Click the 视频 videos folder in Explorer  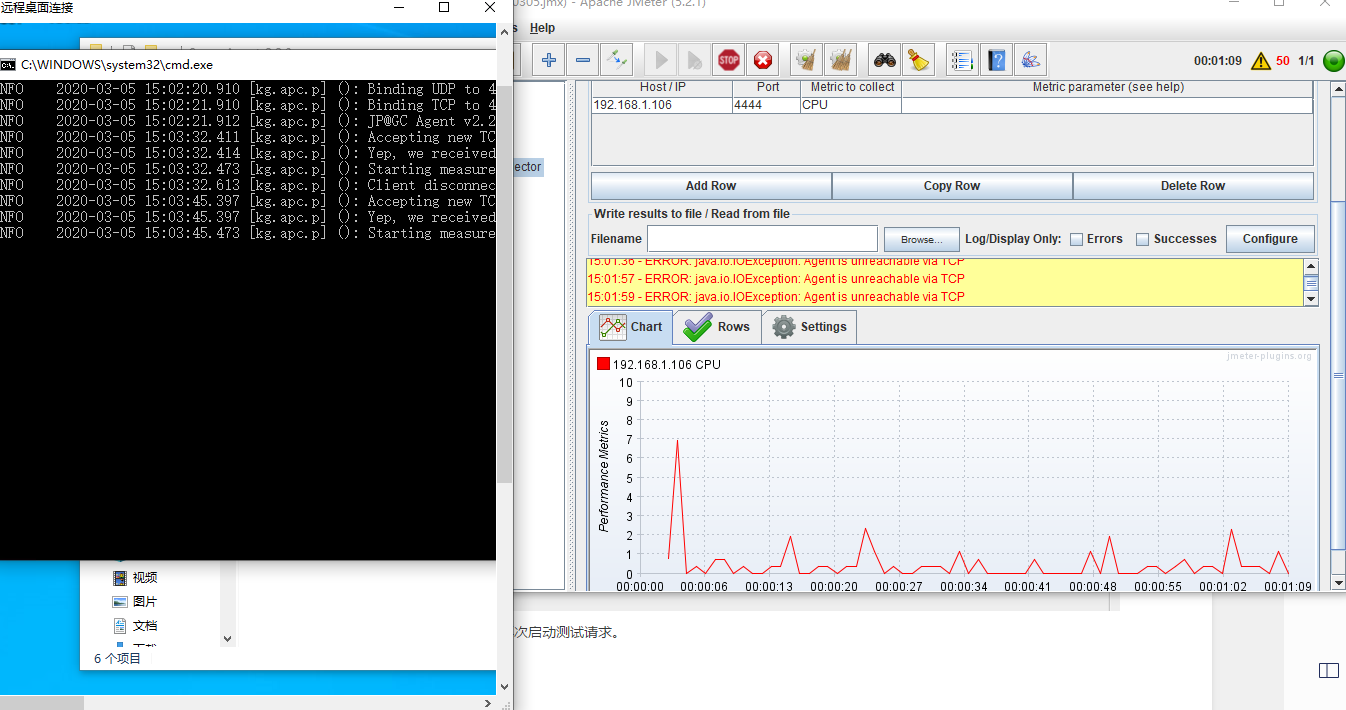(x=135, y=577)
